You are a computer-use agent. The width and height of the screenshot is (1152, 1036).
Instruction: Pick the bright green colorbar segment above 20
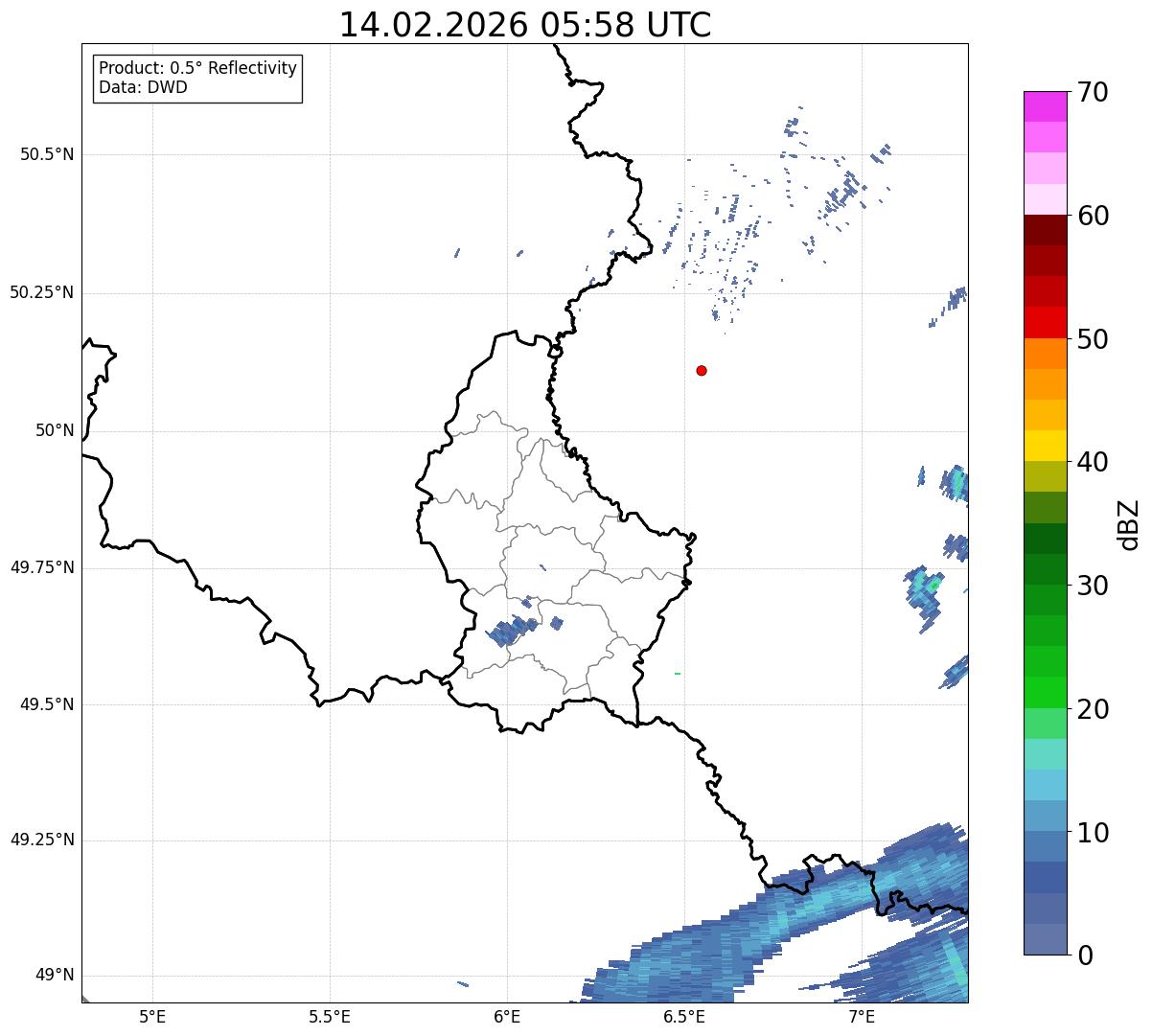click(x=1046, y=692)
